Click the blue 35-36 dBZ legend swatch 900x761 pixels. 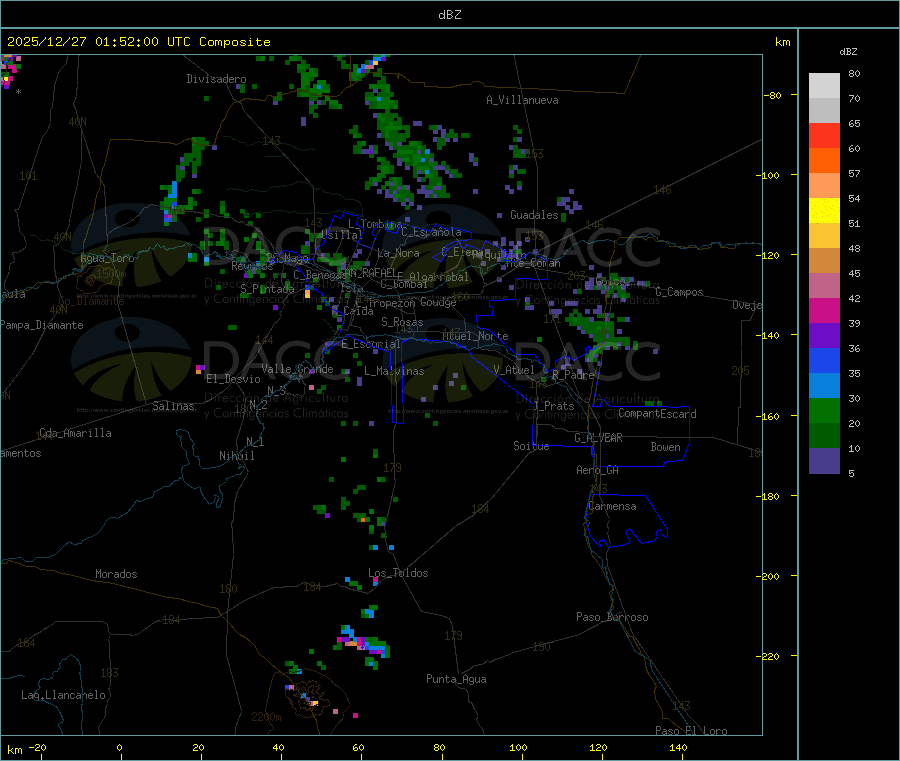[824, 360]
